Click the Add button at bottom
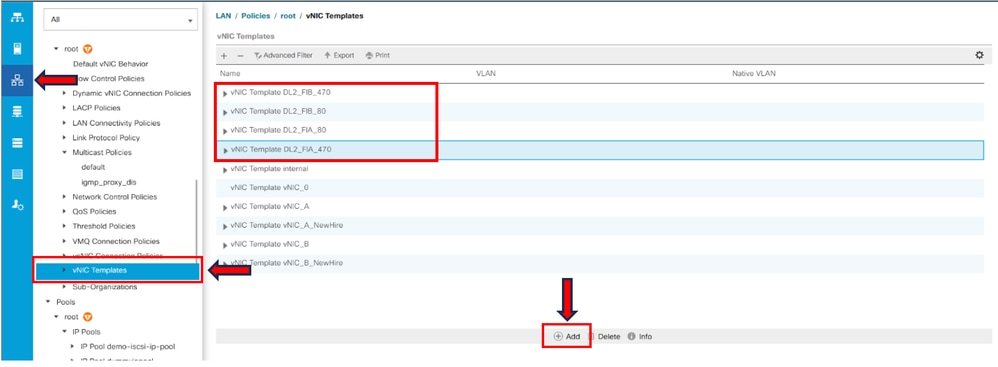The height and width of the screenshot is (367, 998). 567,336
